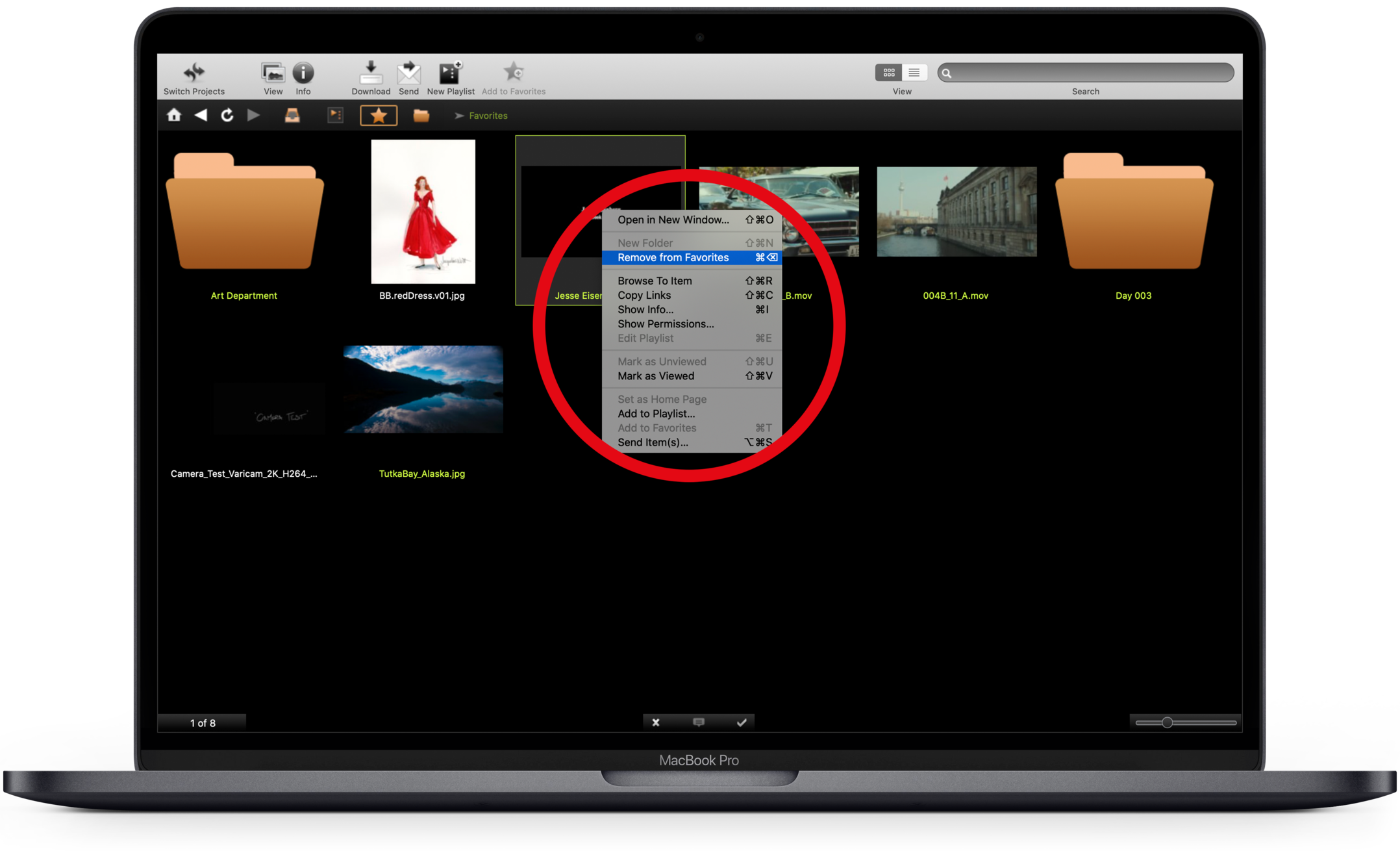The width and height of the screenshot is (1400, 851).
Task: Open the Favorites star navigation button
Action: pos(379,116)
